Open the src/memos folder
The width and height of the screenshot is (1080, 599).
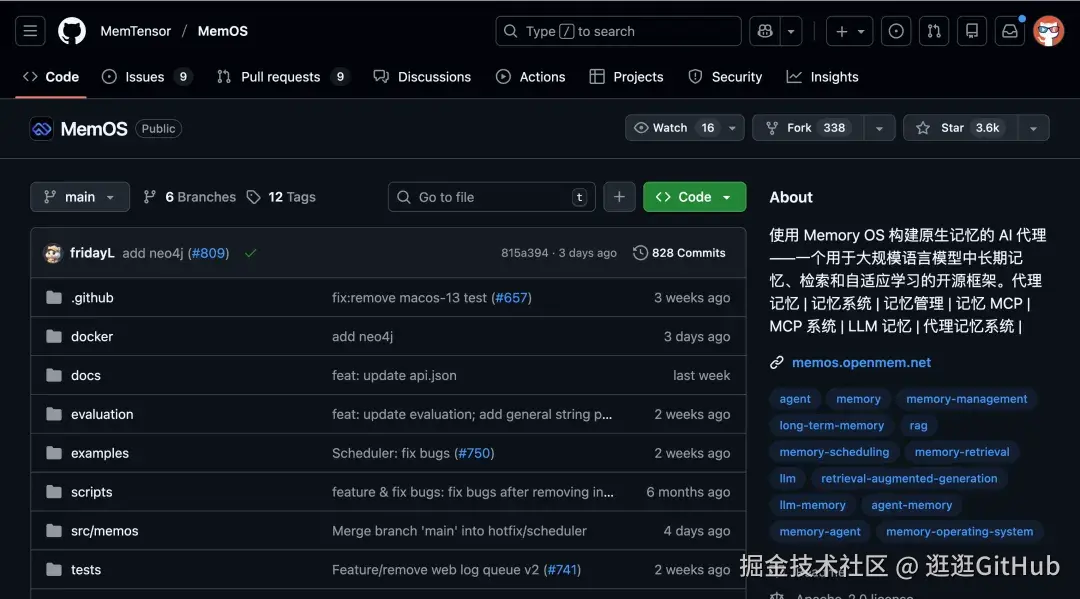click(x=105, y=531)
